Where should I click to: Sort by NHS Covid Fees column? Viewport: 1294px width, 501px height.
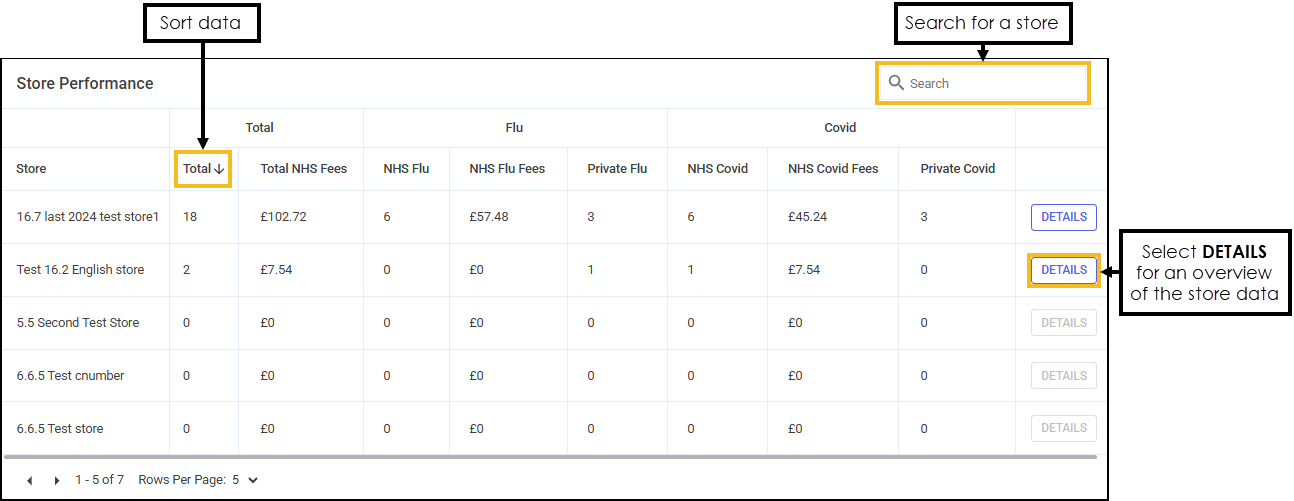click(x=833, y=169)
